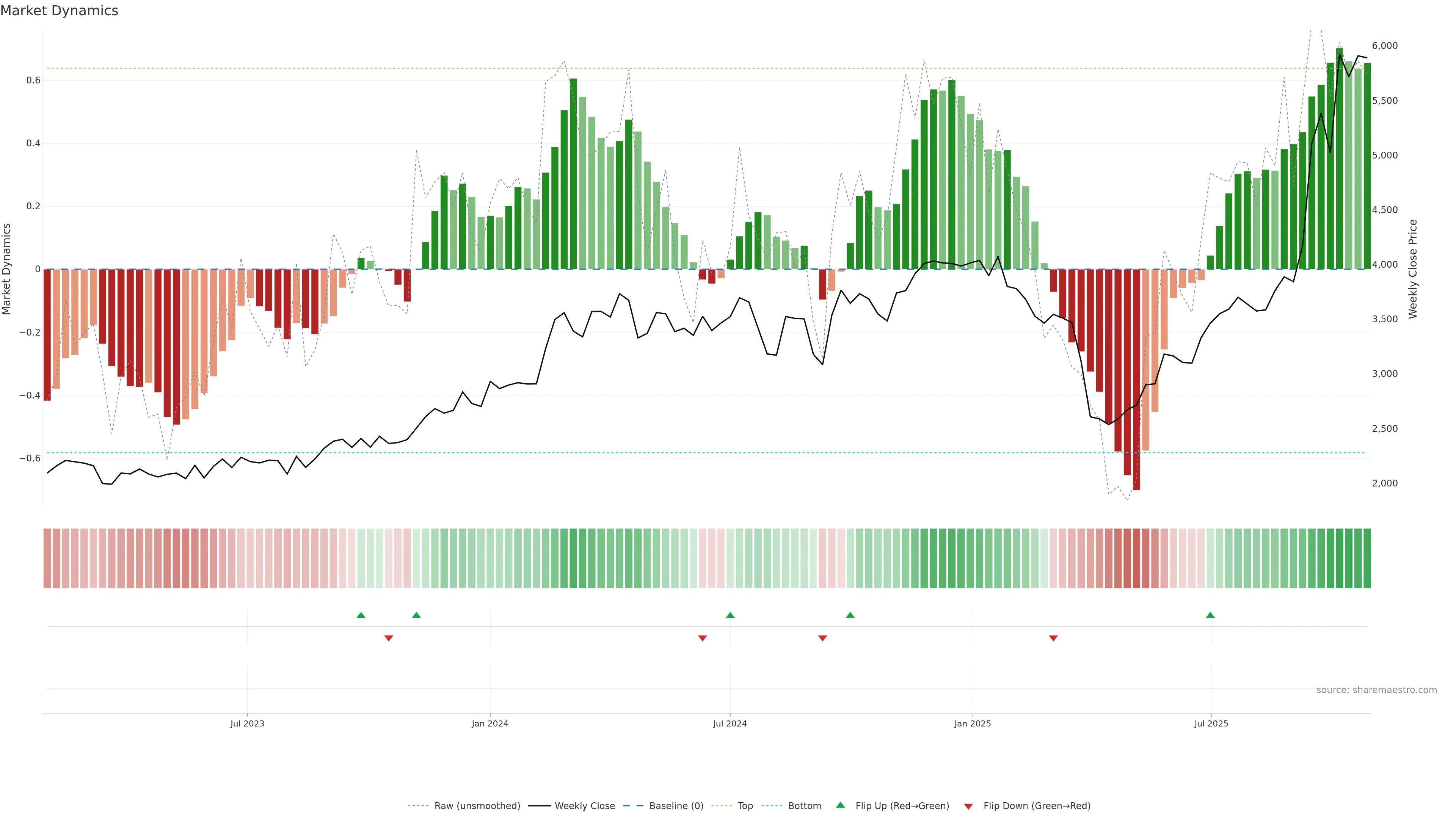
Task: Click the red flip-down marker before Jul 2024
Action: [x=703, y=638]
